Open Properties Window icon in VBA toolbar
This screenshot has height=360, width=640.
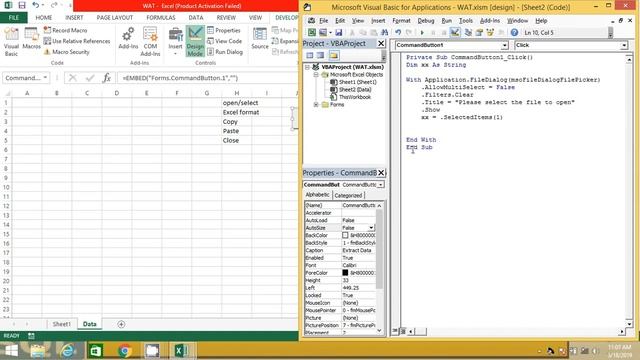479,32
